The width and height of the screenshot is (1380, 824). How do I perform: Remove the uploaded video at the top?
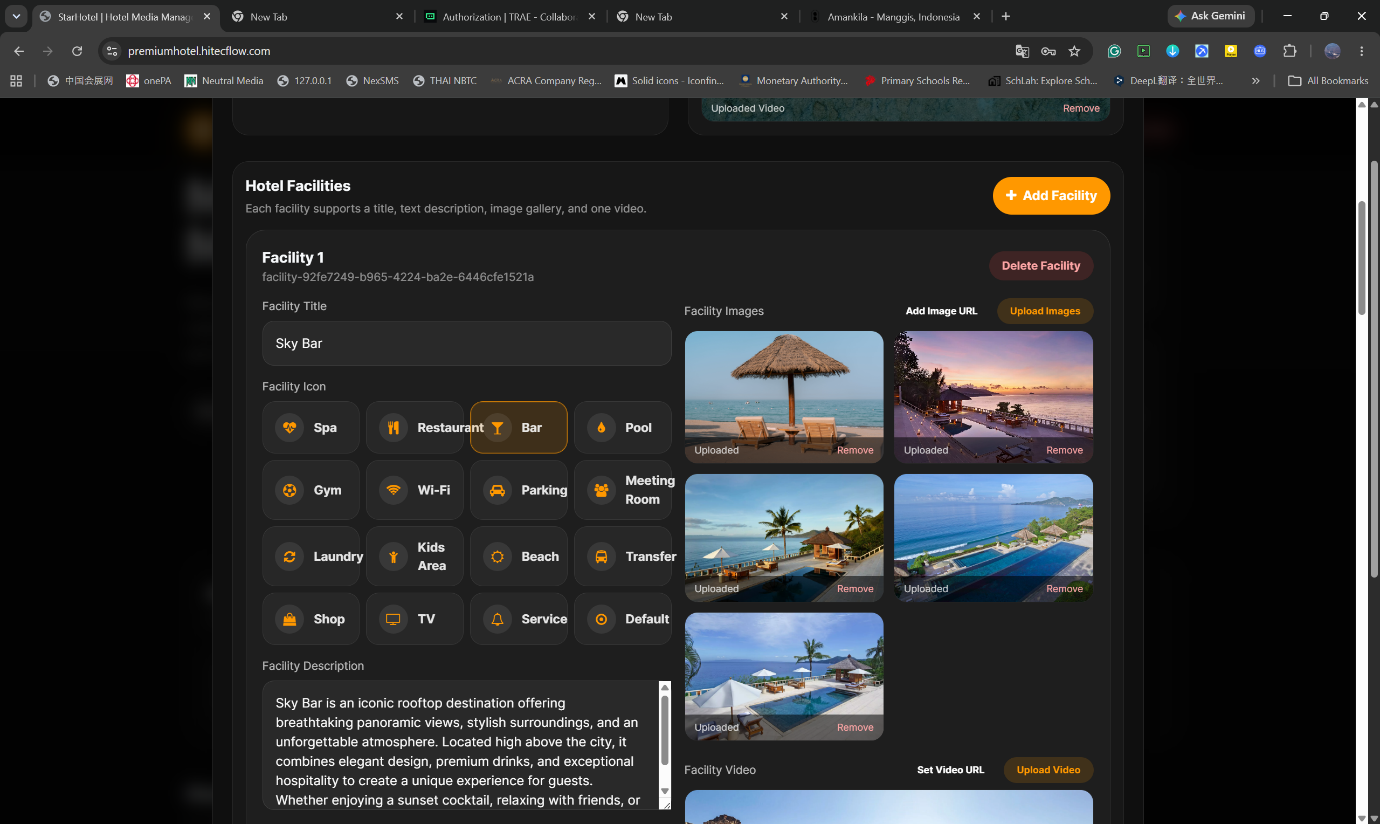(x=1081, y=108)
